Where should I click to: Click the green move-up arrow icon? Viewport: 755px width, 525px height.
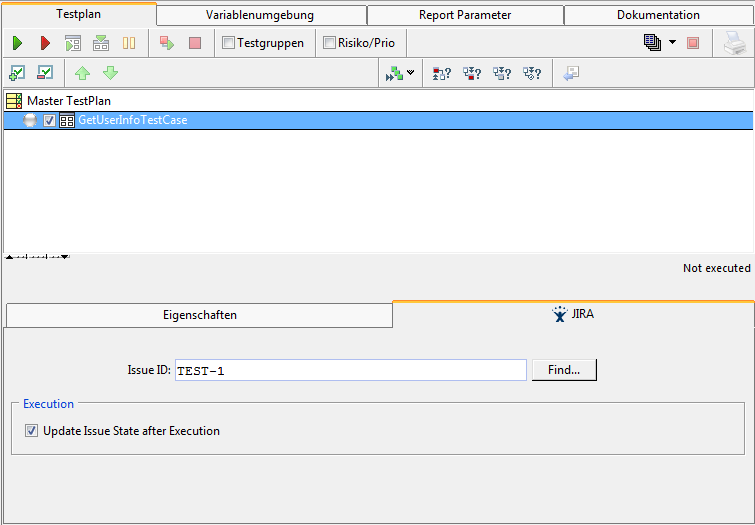[x=83, y=73]
